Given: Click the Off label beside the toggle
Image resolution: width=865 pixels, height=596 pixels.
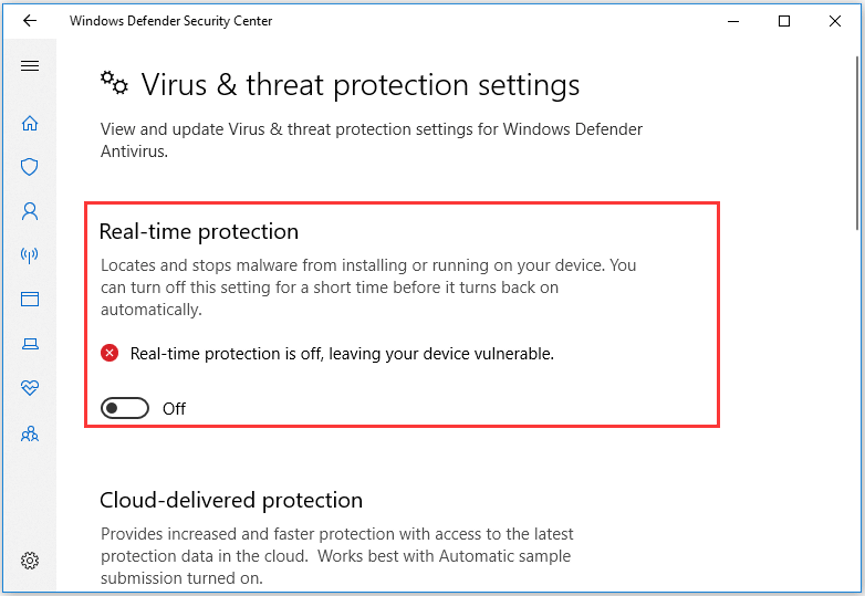Looking at the screenshot, I should [174, 409].
